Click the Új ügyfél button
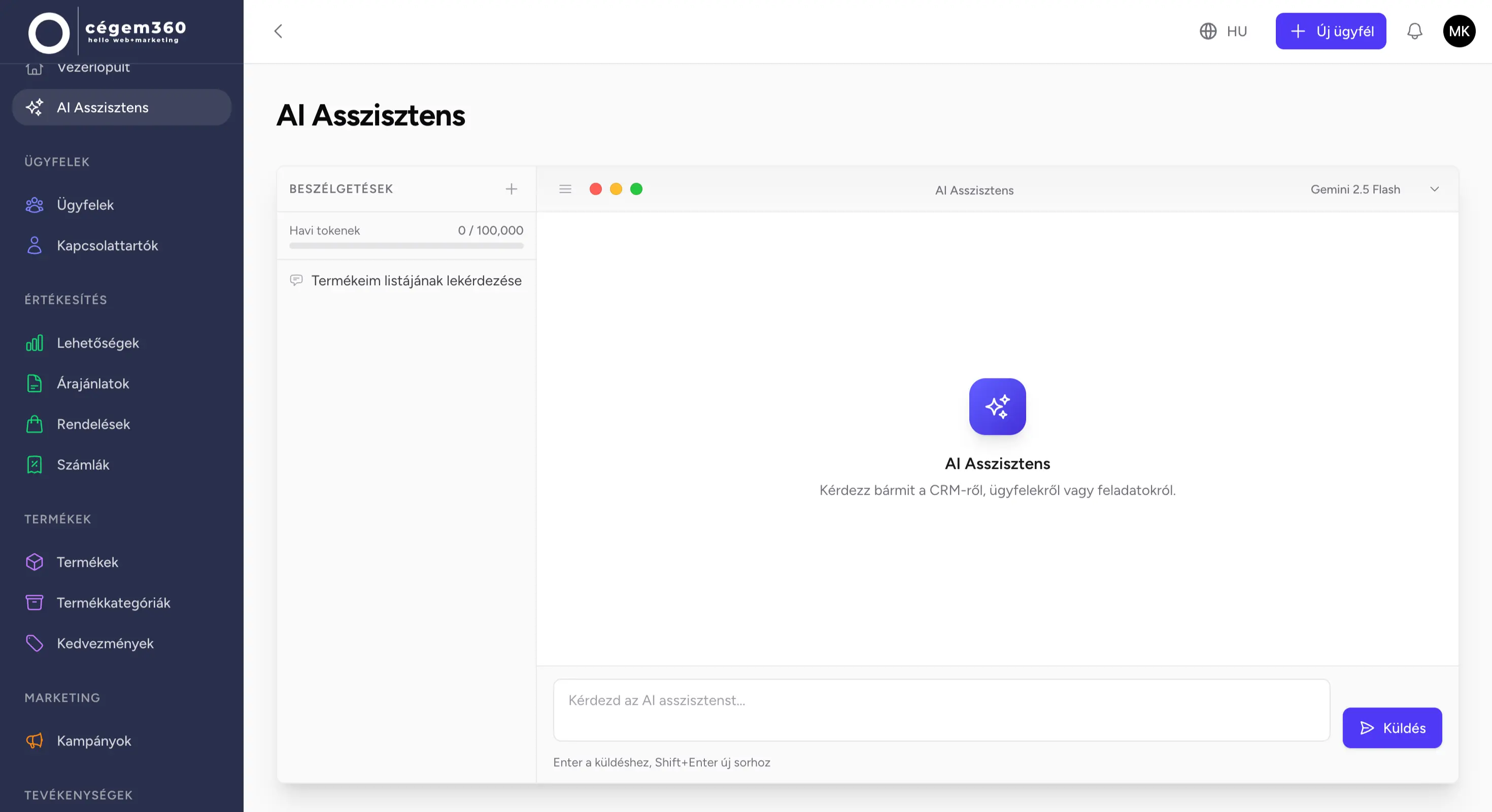 click(x=1331, y=31)
